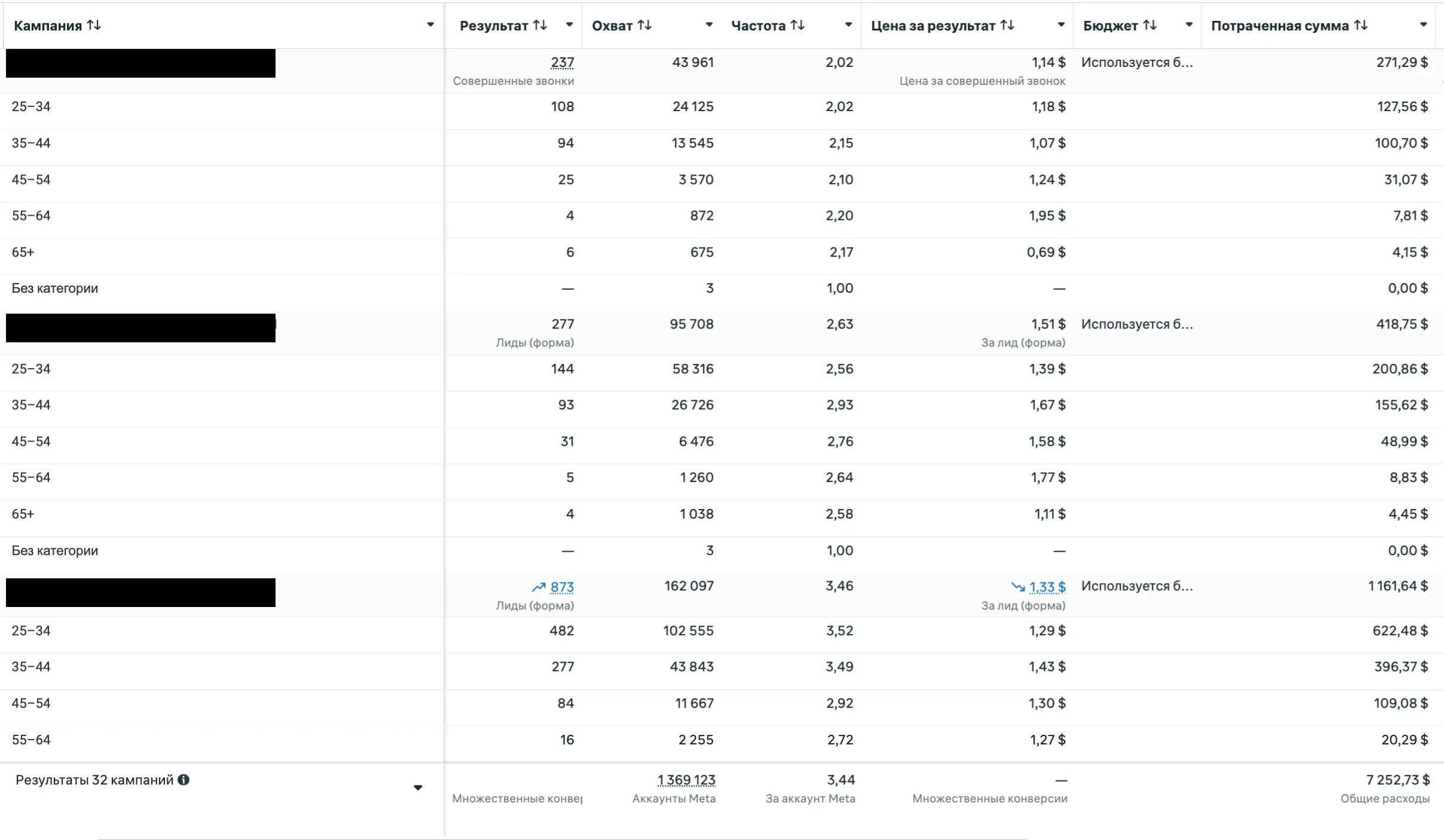The height and width of the screenshot is (840, 1444).
Task: Sort by the Бюджет column arrows
Action: pos(1150,25)
